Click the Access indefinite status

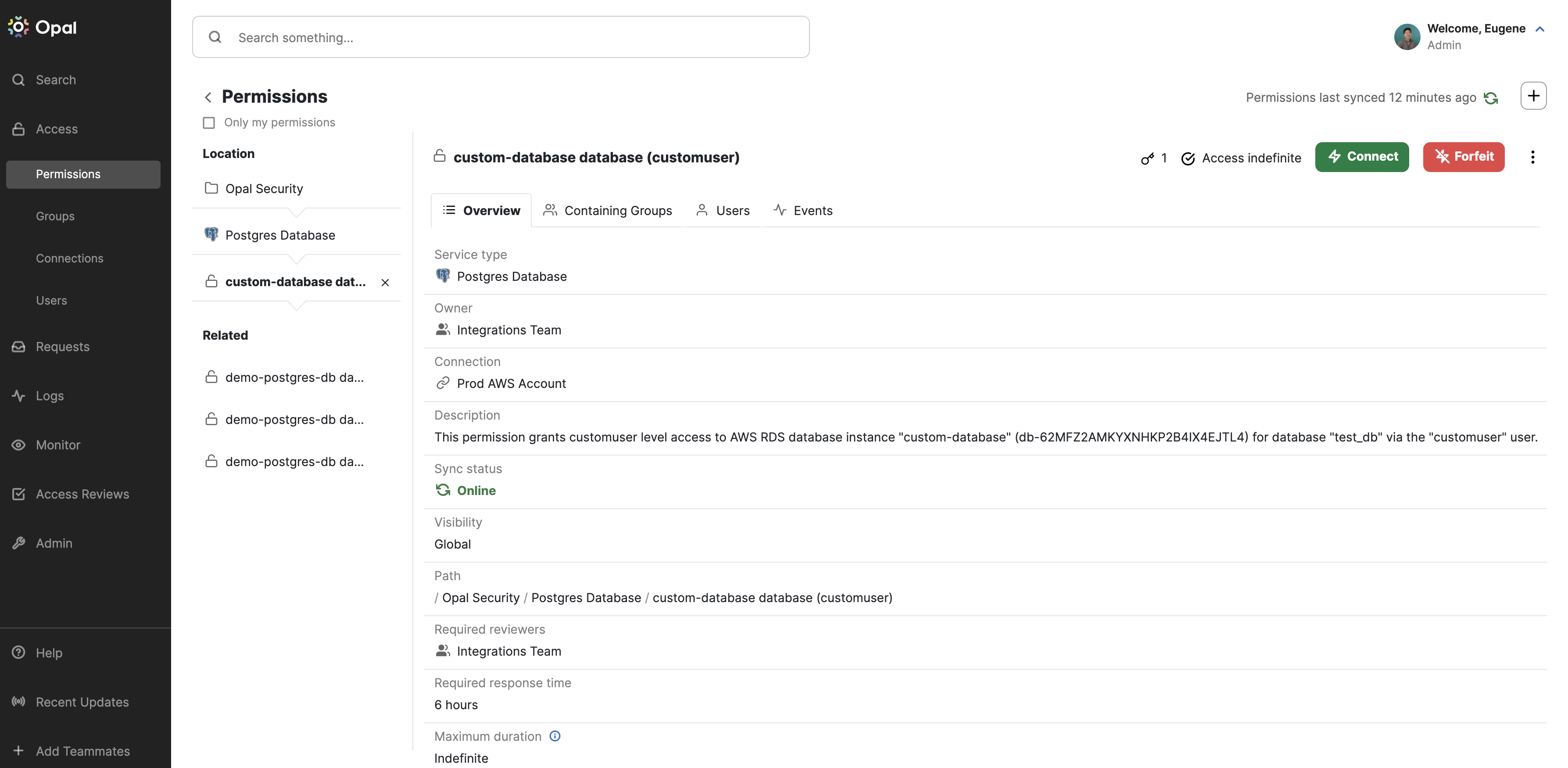coord(1241,158)
